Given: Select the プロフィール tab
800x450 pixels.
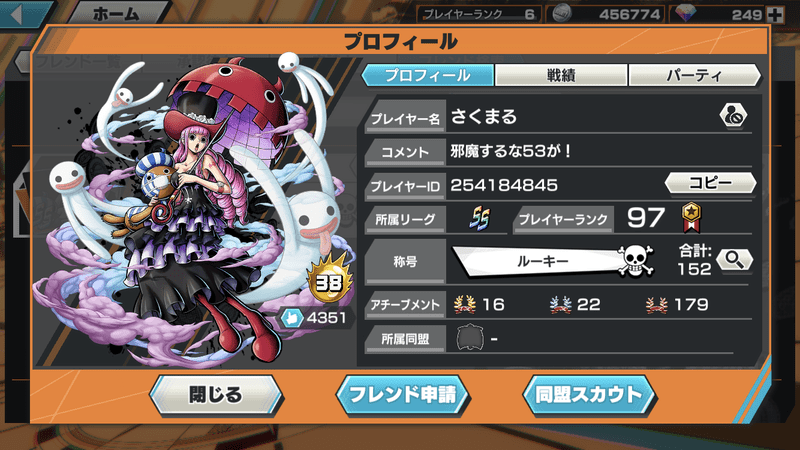Looking at the screenshot, I should tap(428, 76).
